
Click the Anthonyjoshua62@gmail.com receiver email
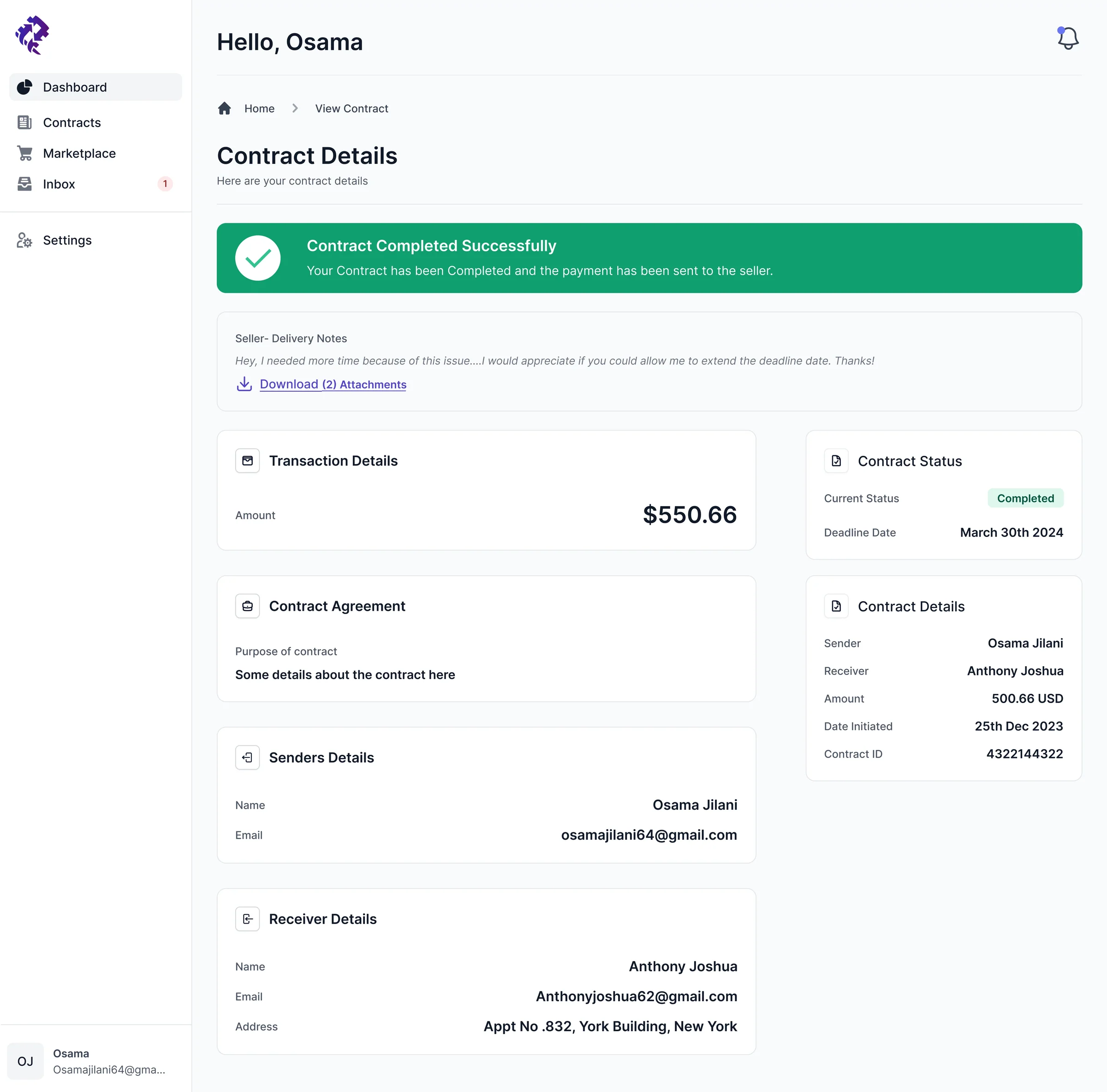tap(637, 996)
